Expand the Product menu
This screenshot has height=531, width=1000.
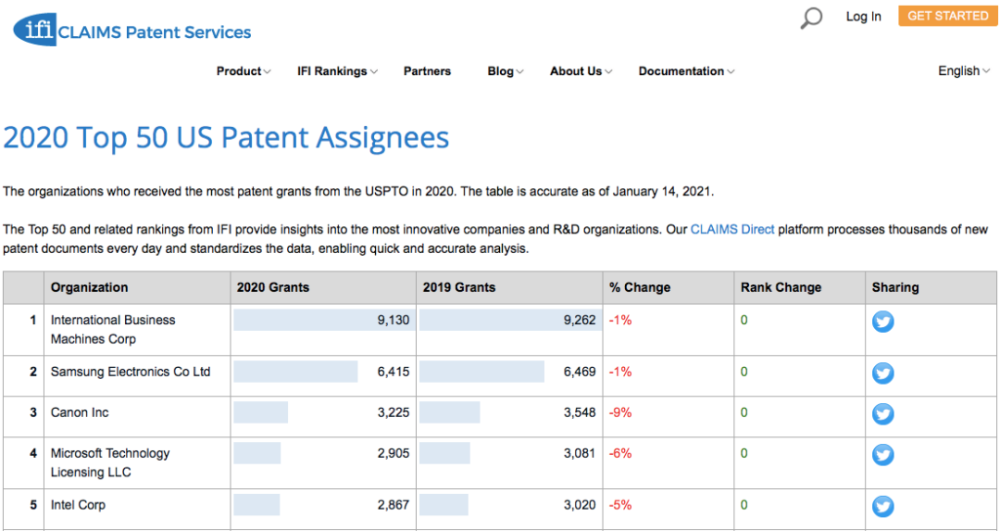244,71
